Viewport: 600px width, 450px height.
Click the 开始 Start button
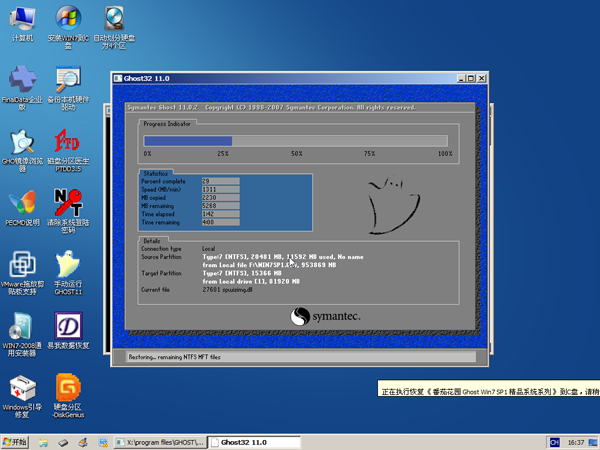16,442
